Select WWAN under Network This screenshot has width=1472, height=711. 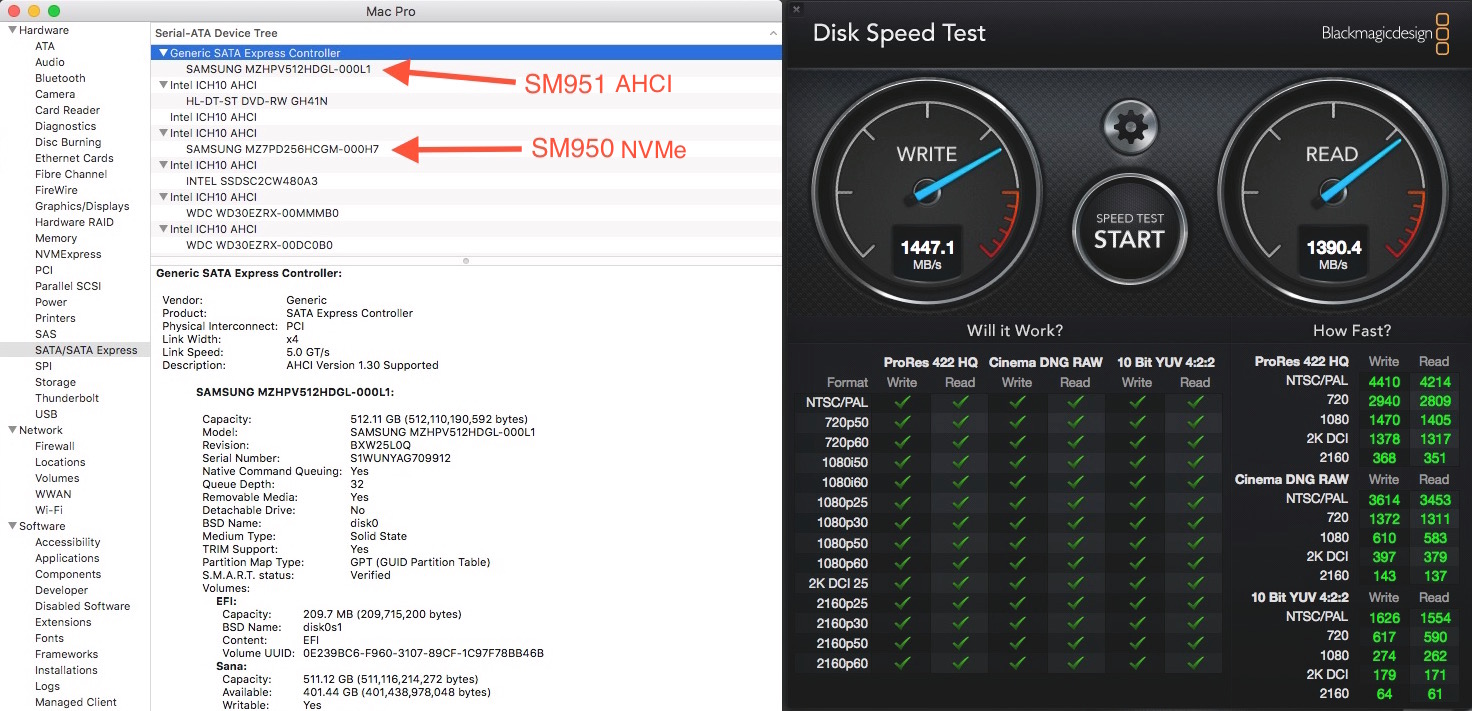point(53,494)
